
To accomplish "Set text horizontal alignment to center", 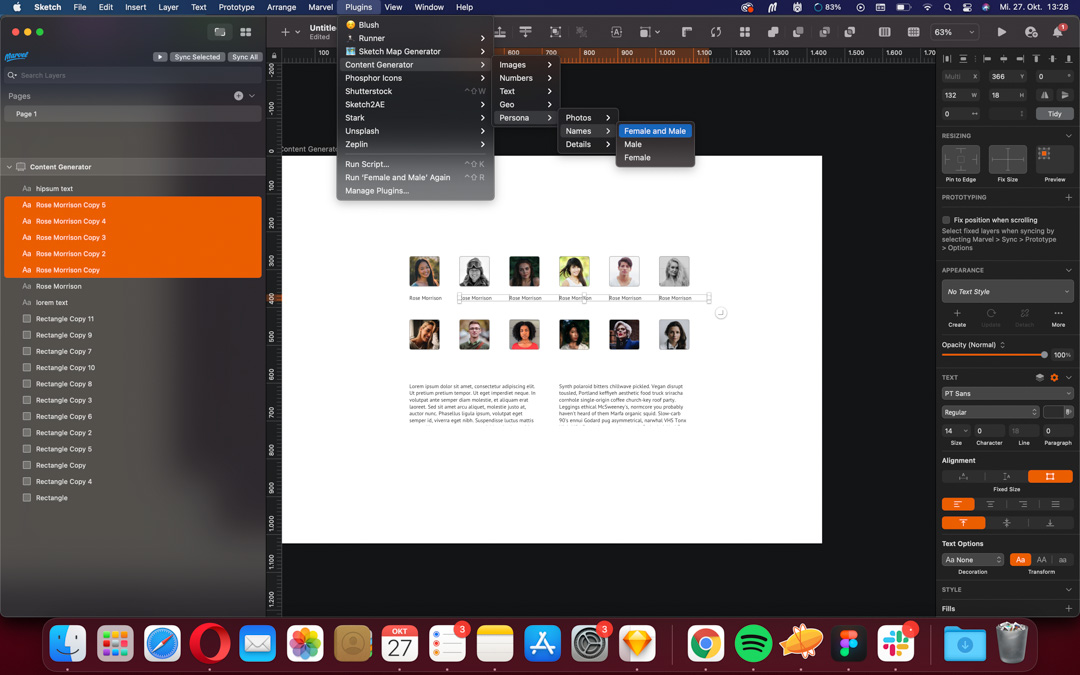I will (990, 504).
